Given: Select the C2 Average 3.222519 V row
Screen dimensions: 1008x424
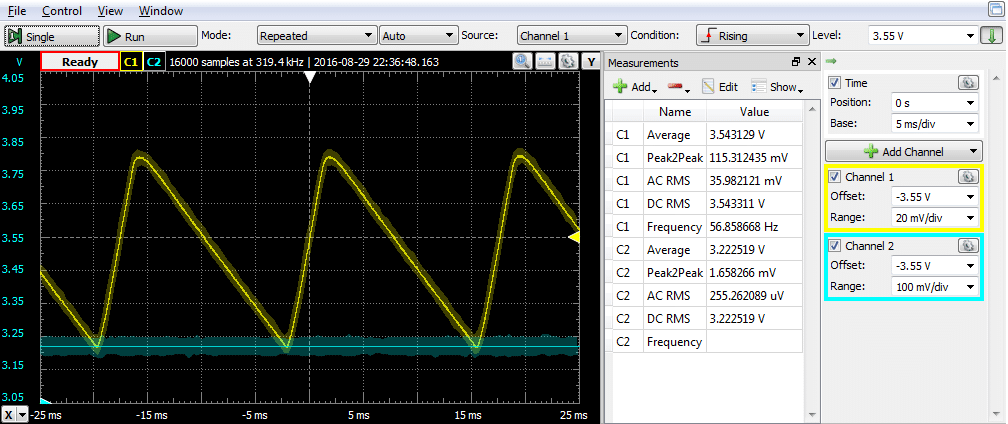Looking at the screenshot, I should [707, 249].
